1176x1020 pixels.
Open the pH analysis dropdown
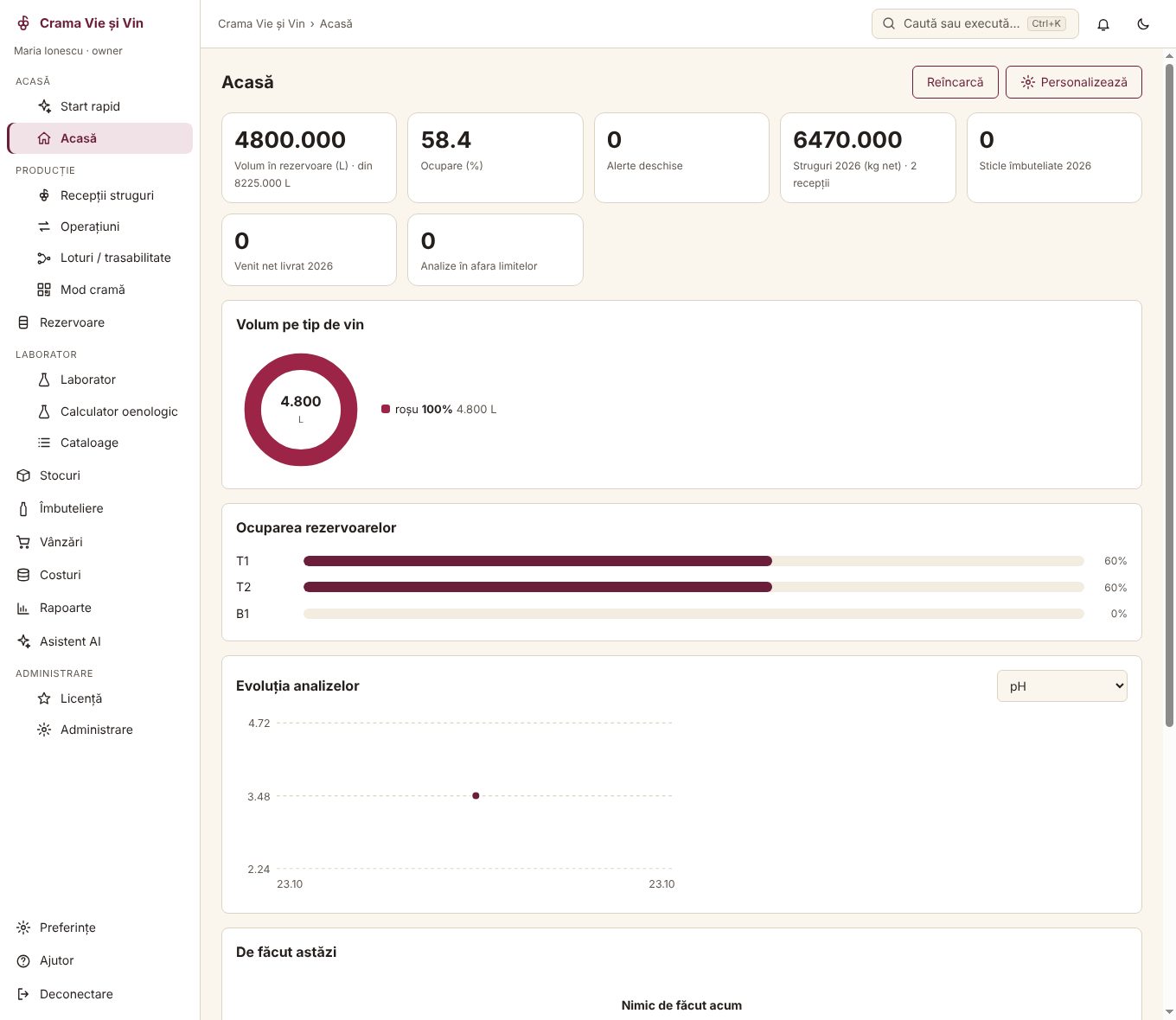[x=1062, y=686]
